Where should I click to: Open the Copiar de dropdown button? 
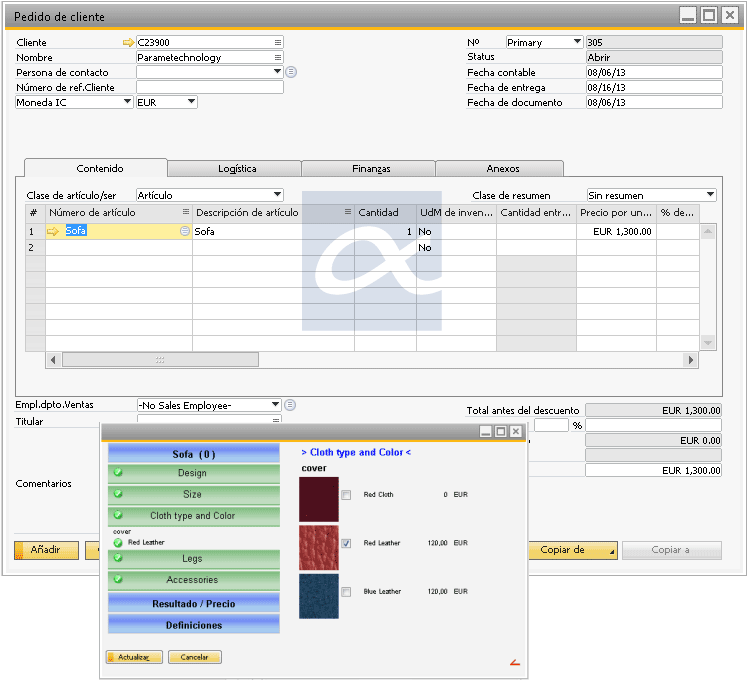572,550
